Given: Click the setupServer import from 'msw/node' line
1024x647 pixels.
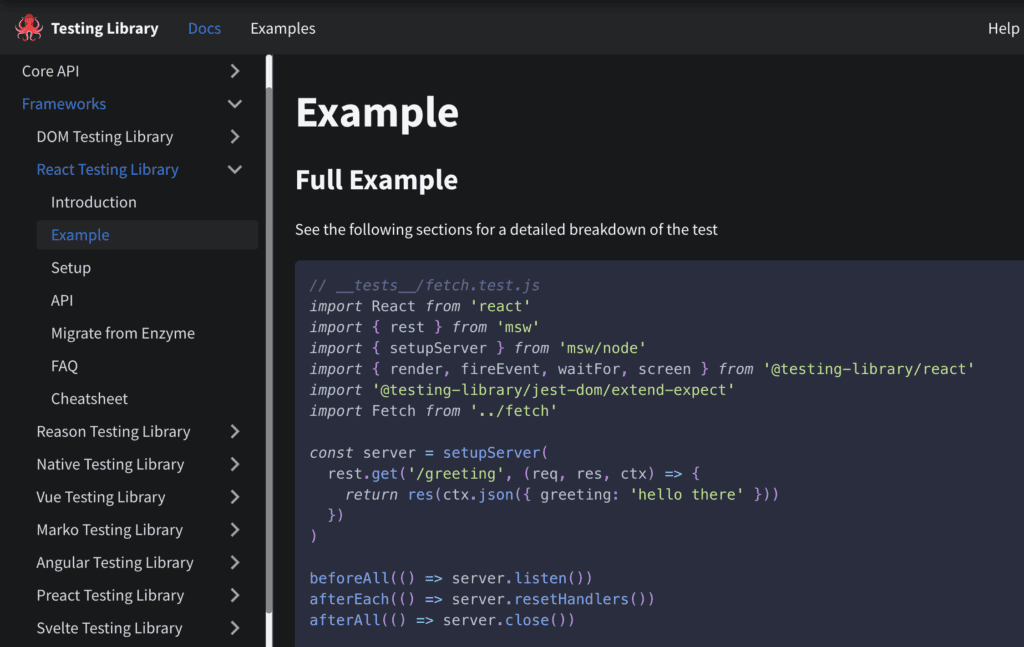Looking at the screenshot, I should click(x=477, y=348).
